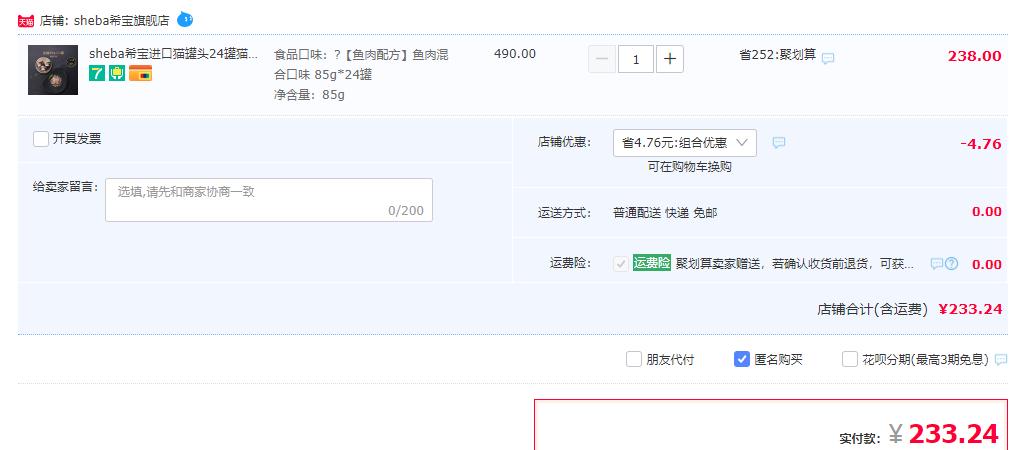
Task: Click the question mark help icon for 运费险
Action: (951, 264)
